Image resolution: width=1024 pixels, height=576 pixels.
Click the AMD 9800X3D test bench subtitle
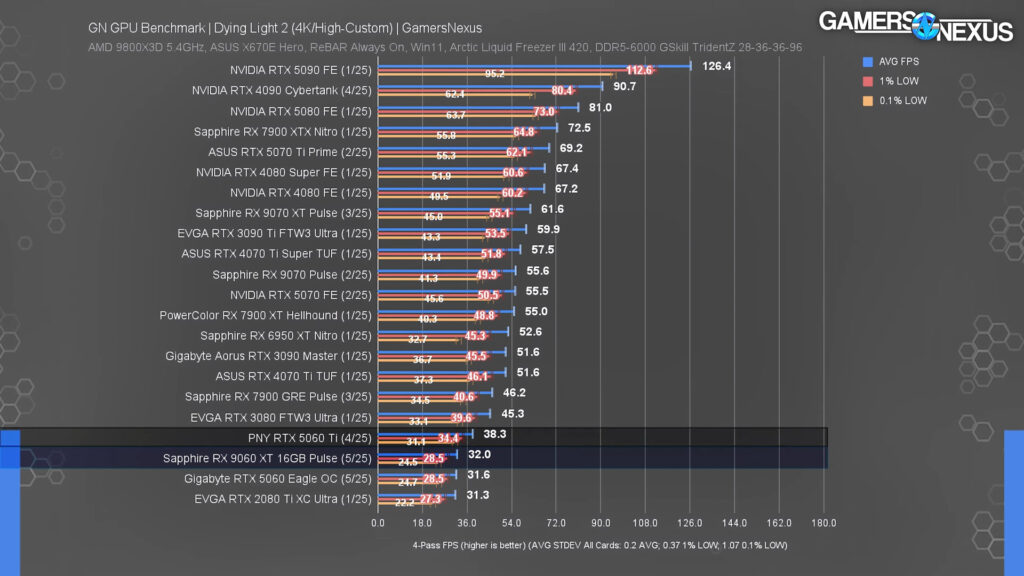pyautogui.click(x=445, y=47)
